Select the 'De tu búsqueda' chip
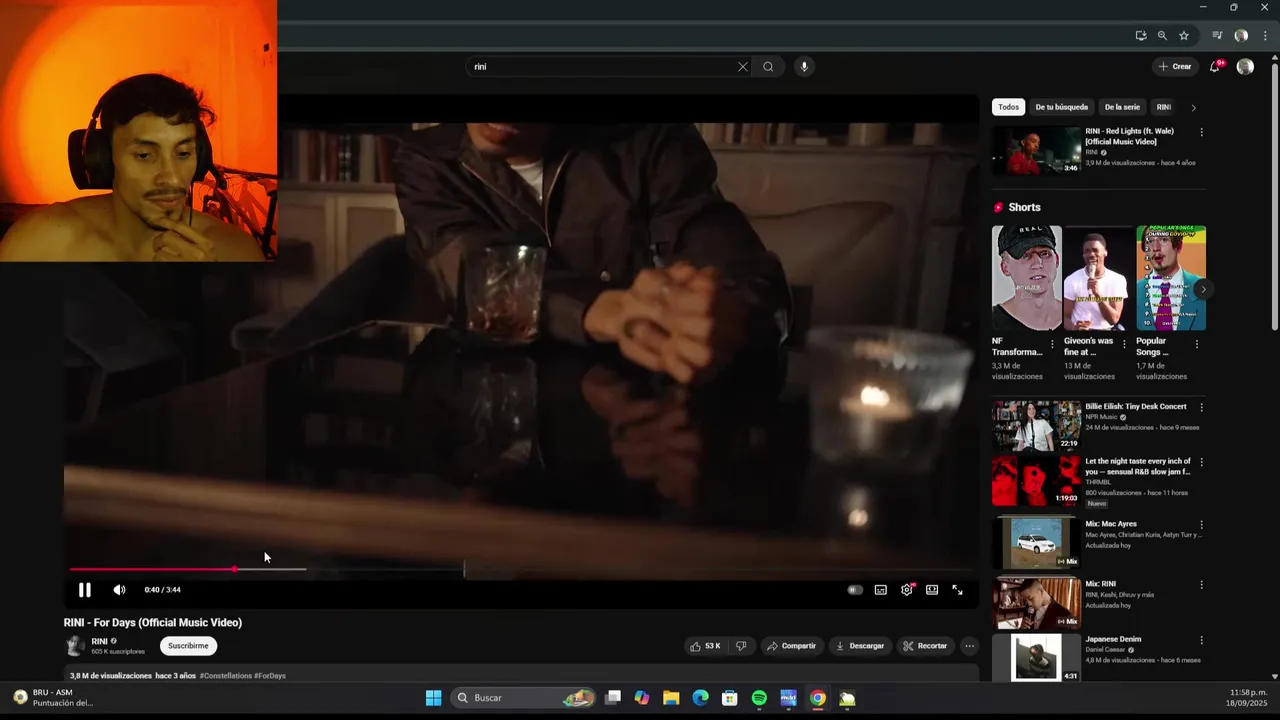The image size is (1280, 720). point(1062,107)
